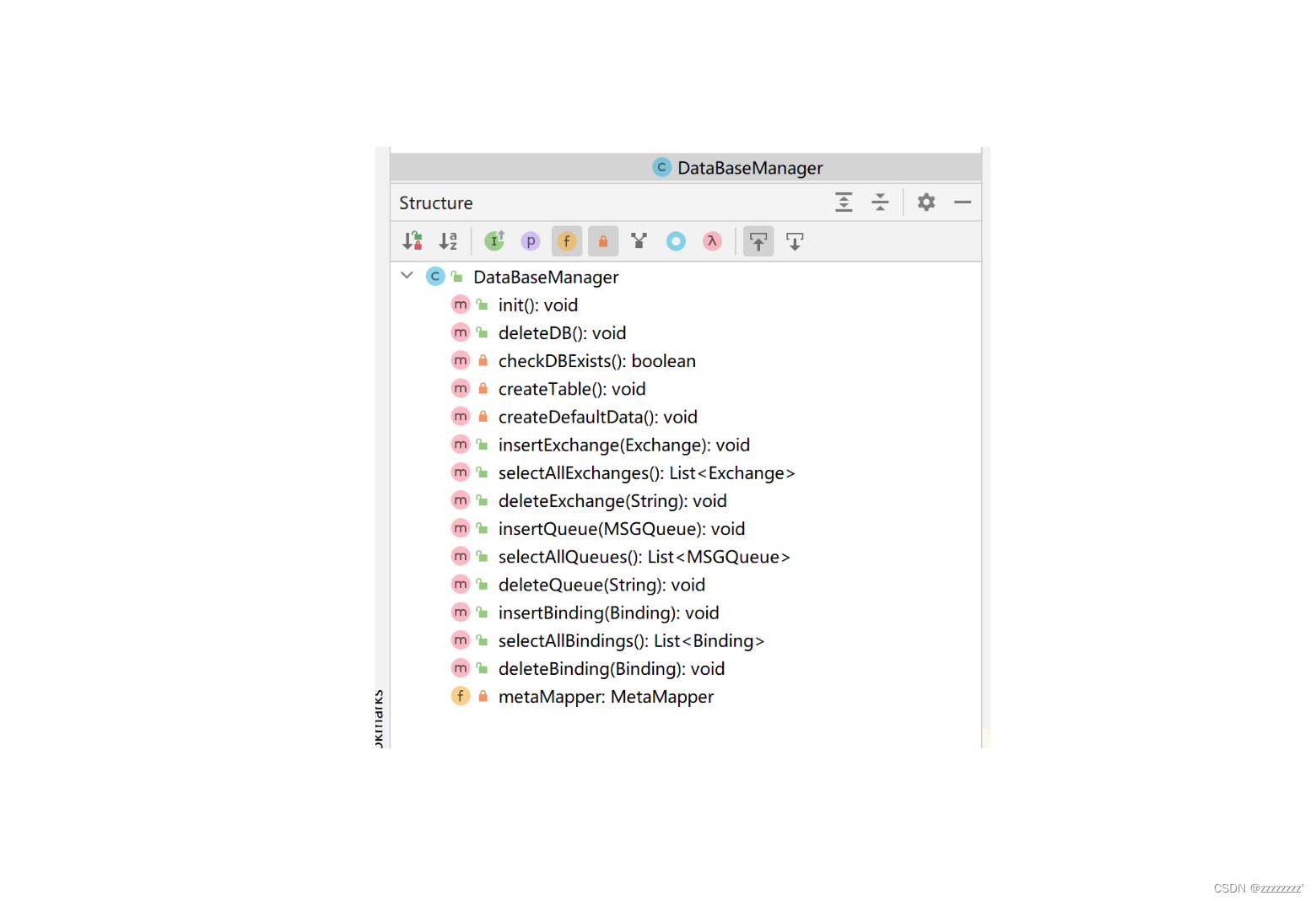Toggle show lambdas filter

point(712,241)
